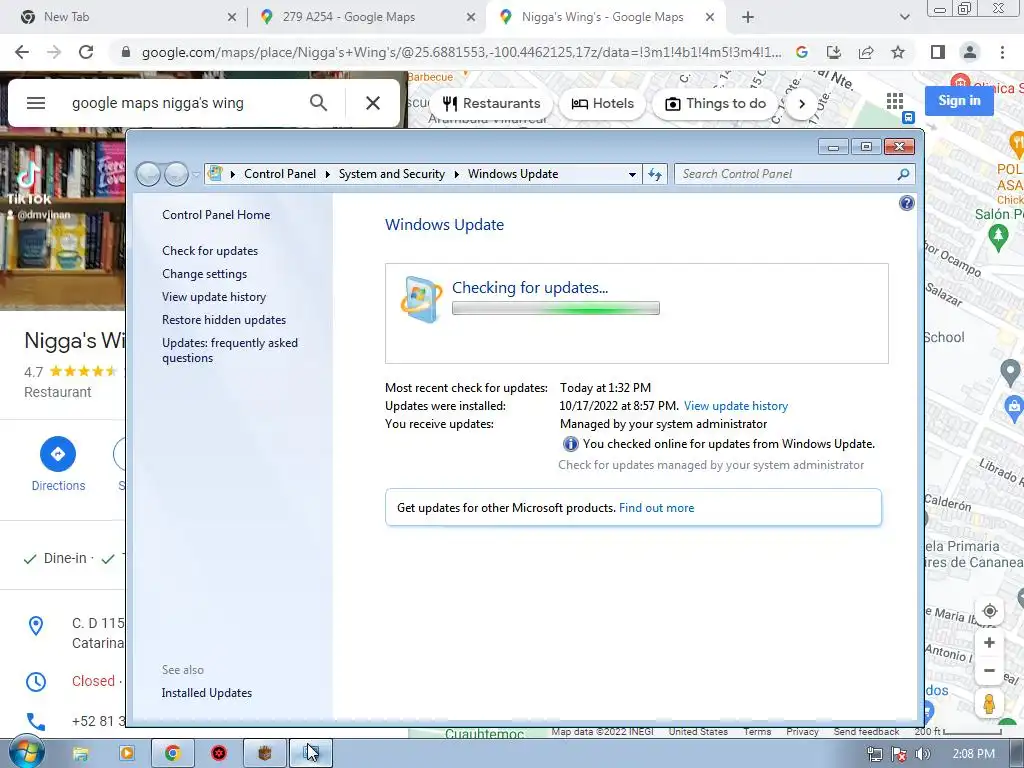Open the Action Center flag icon

[899, 754]
